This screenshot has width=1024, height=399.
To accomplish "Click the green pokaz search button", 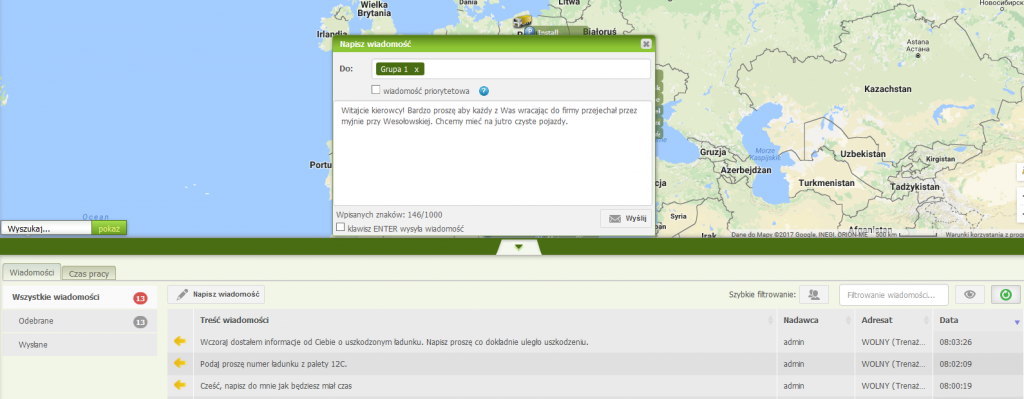I will pyautogui.click(x=109, y=229).
